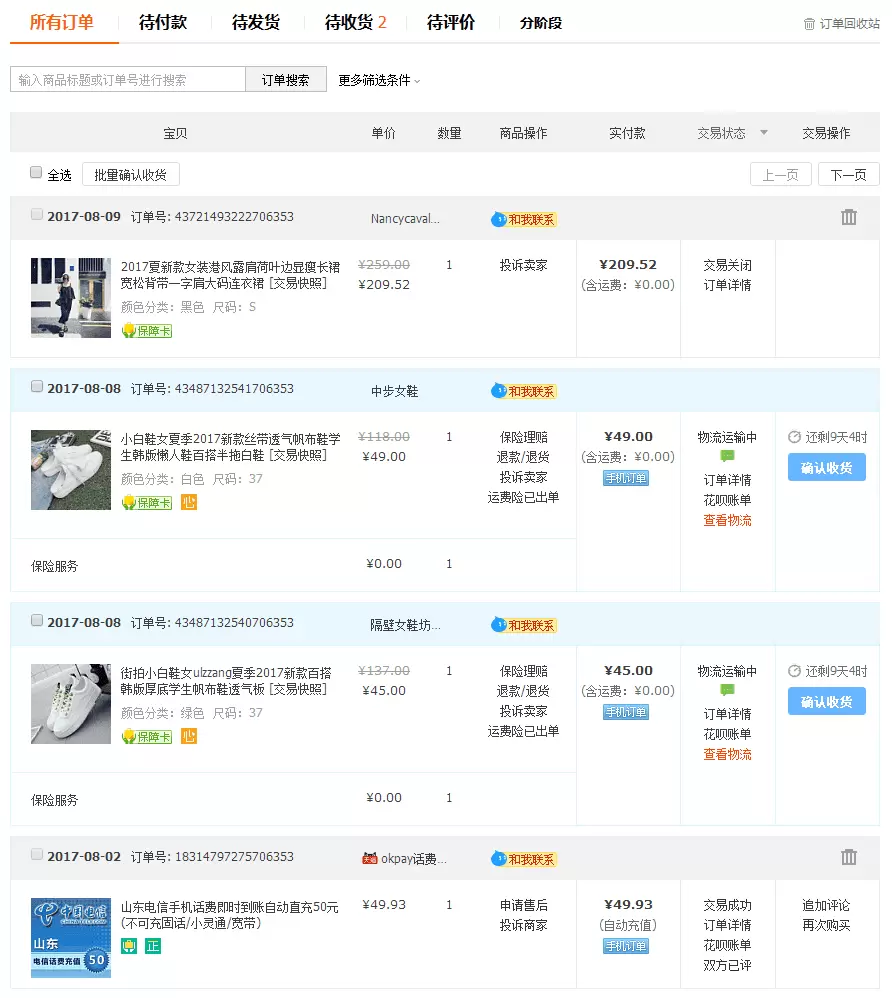This screenshot has width=892, height=998.
Task: Click trash icon for the 2017-08-09 order
Action: (848, 217)
